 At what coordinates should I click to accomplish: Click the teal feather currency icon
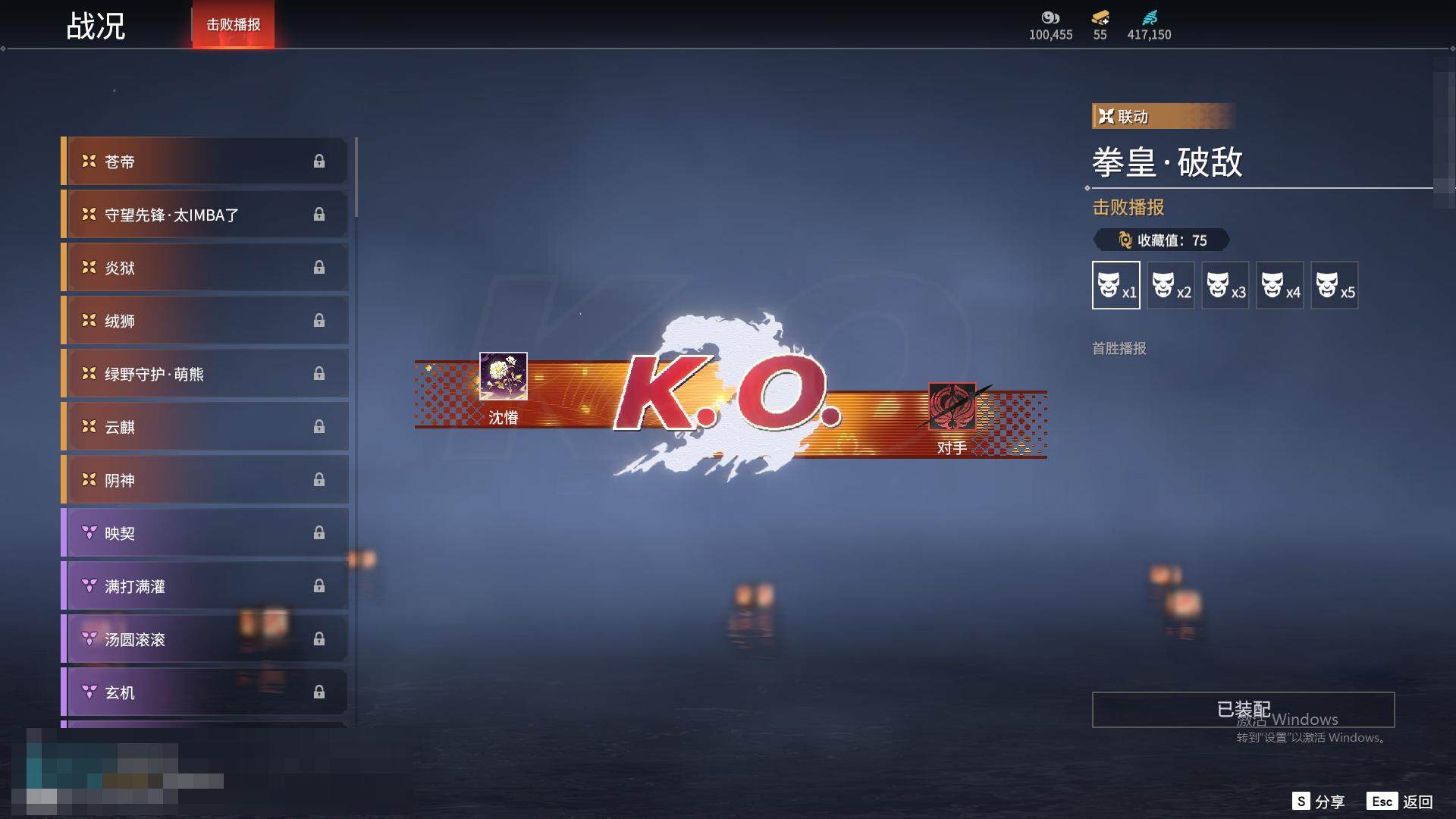click(1149, 18)
